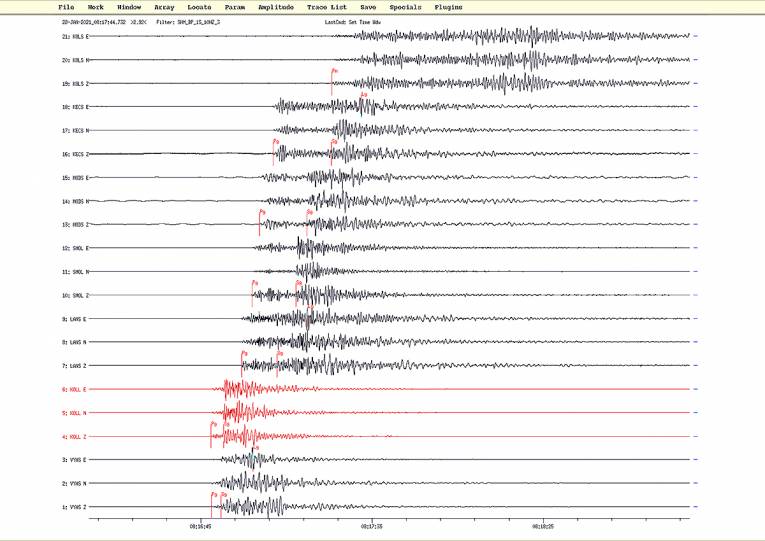
Task: Click the Save menu
Action: click(x=368, y=7)
